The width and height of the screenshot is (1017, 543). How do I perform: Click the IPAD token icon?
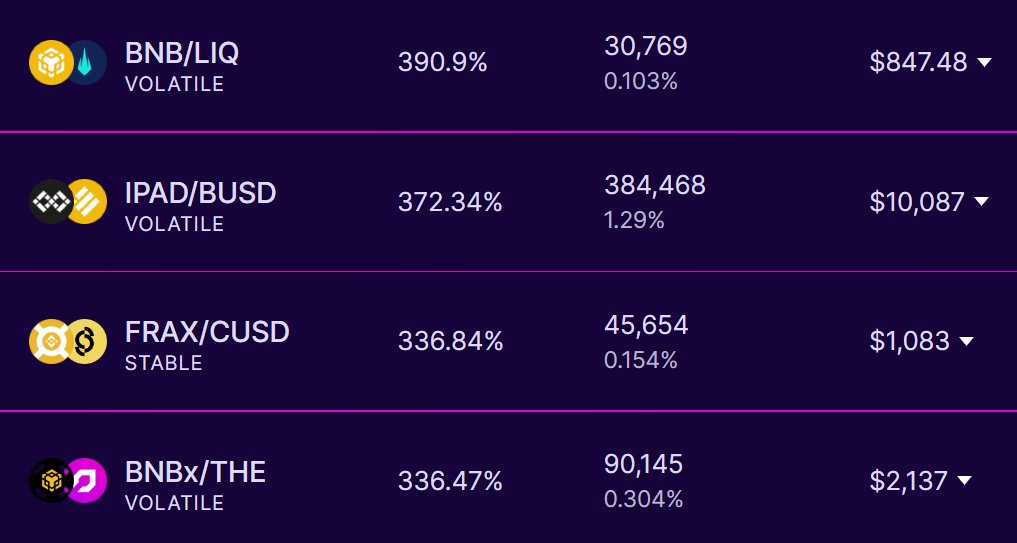tap(51, 202)
